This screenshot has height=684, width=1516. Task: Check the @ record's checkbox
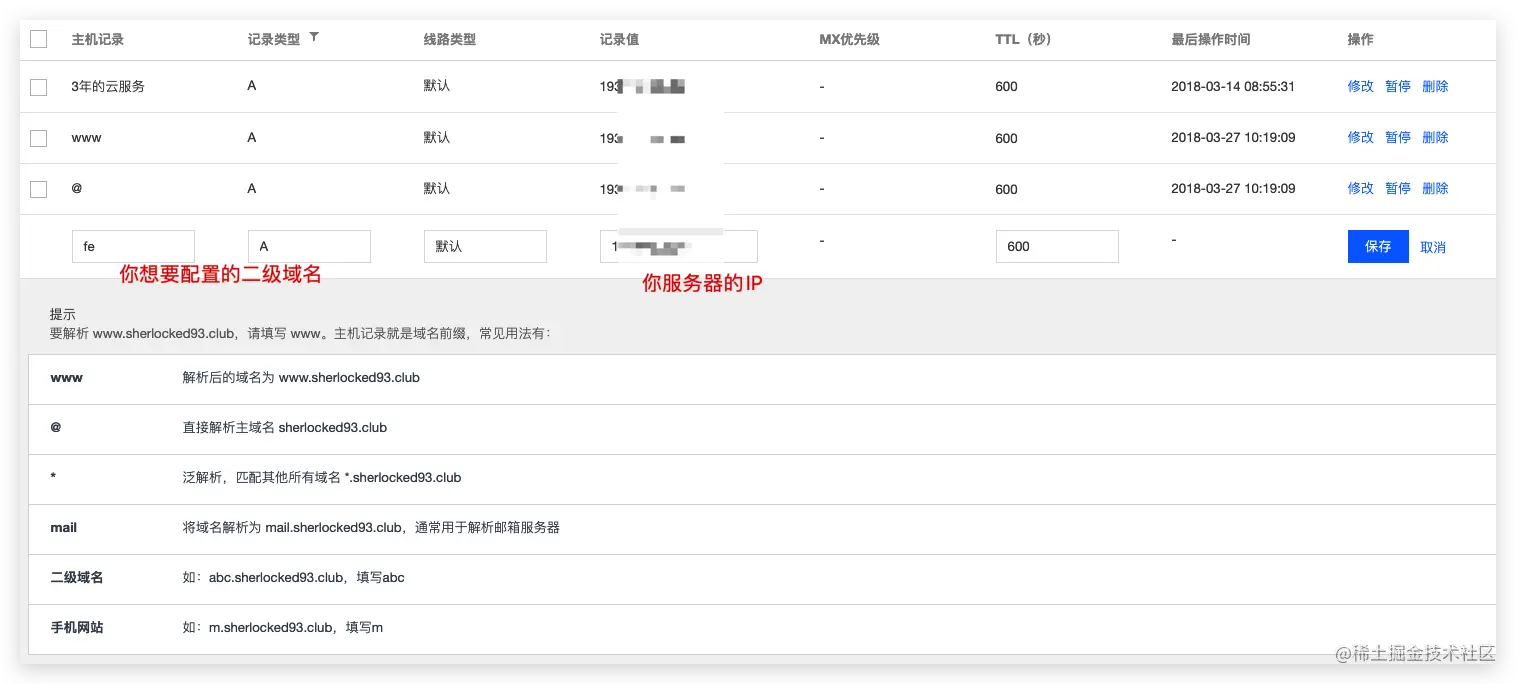click(39, 189)
